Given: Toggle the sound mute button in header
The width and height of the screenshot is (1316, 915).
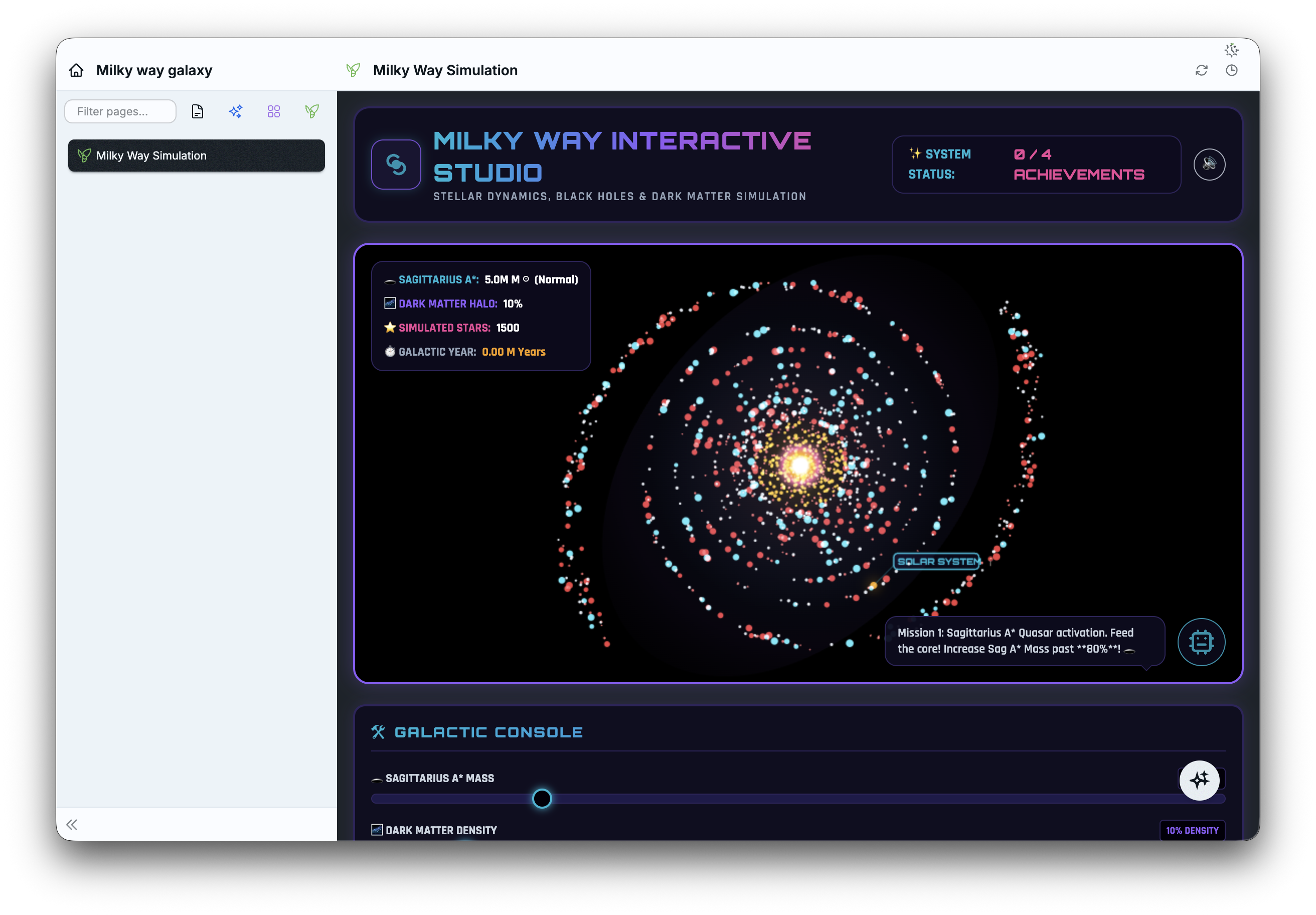Looking at the screenshot, I should pyautogui.click(x=1209, y=165).
